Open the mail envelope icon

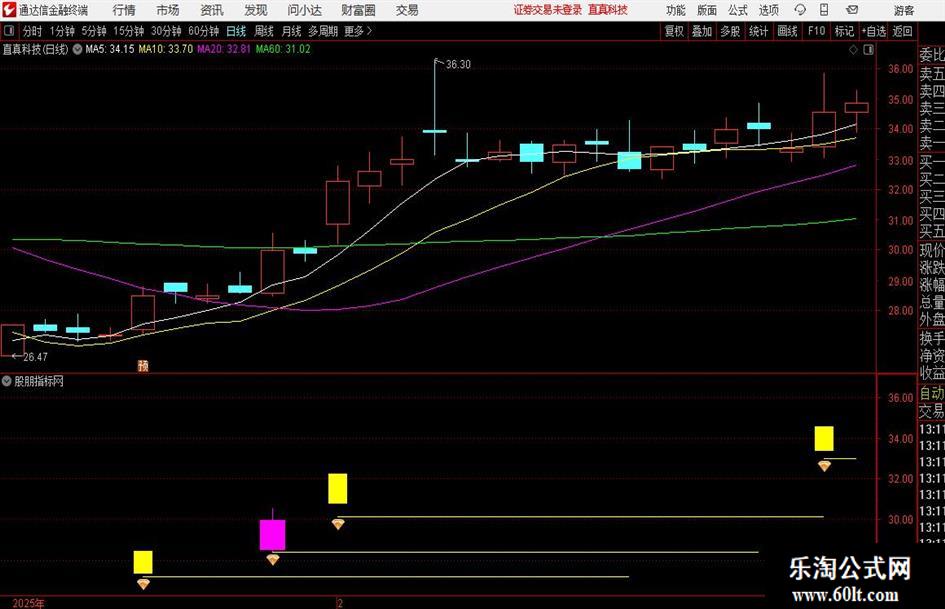(x=852, y=10)
